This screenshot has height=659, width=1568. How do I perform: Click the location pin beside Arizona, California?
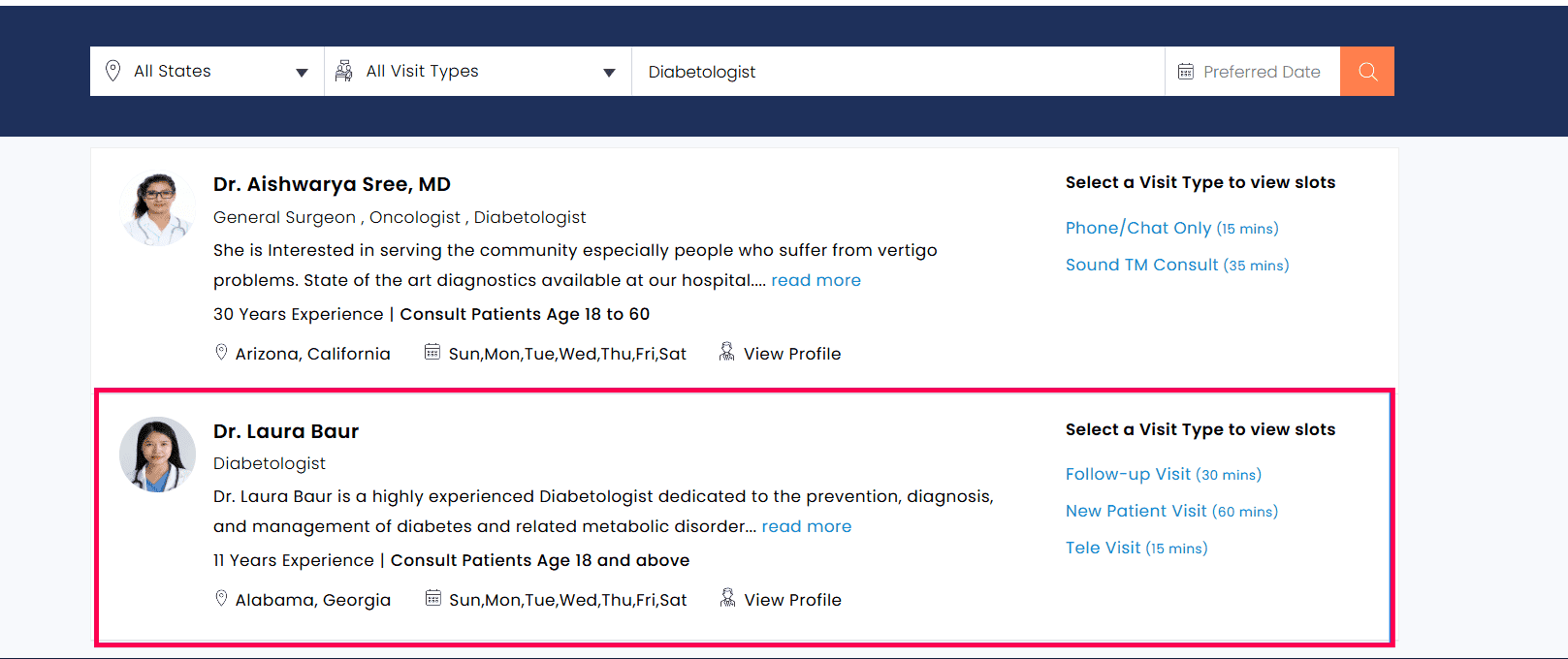(221, 352)
